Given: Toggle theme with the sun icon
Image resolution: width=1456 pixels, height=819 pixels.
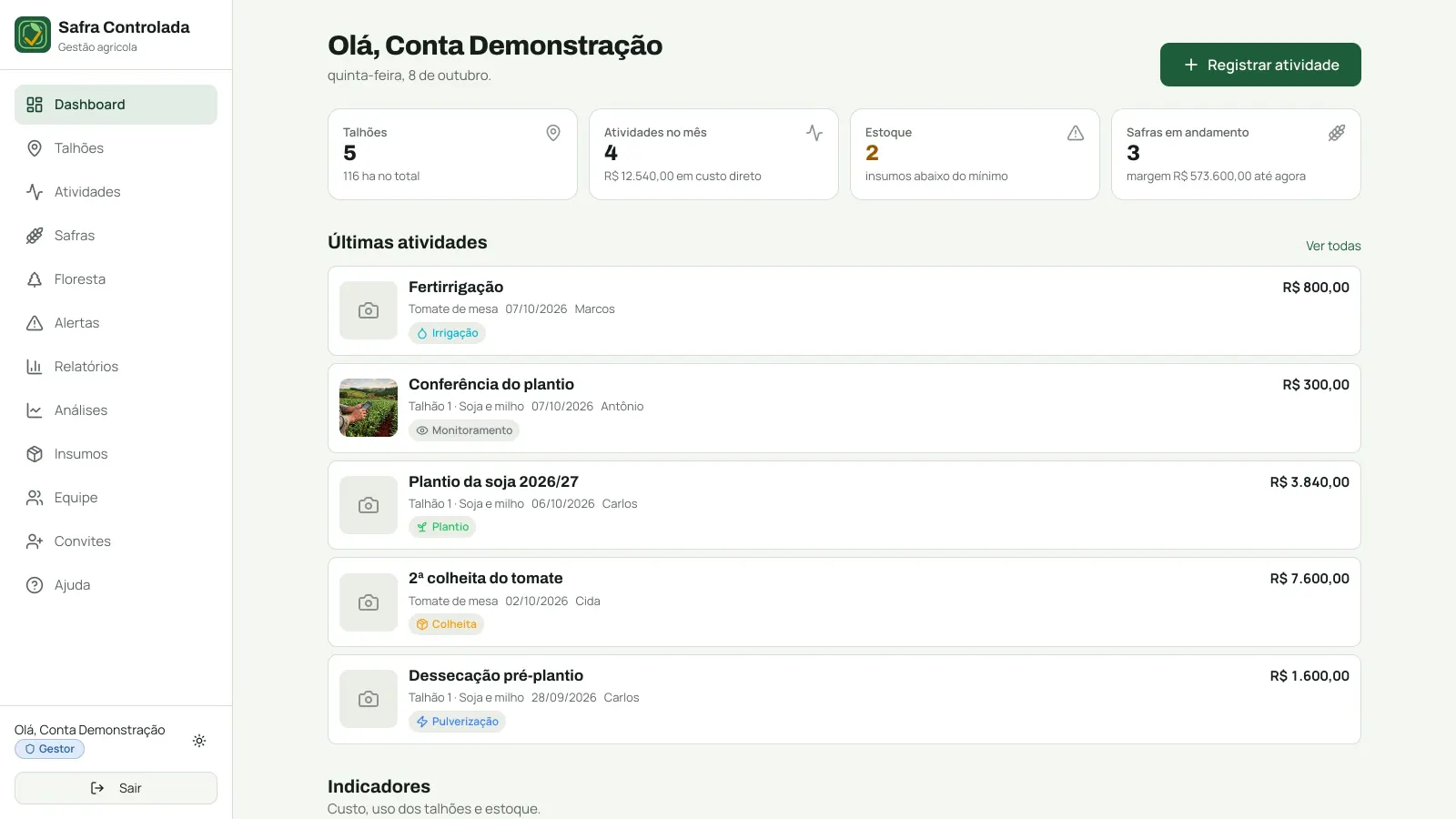Looking at the screenshot, I should (199, 741).
